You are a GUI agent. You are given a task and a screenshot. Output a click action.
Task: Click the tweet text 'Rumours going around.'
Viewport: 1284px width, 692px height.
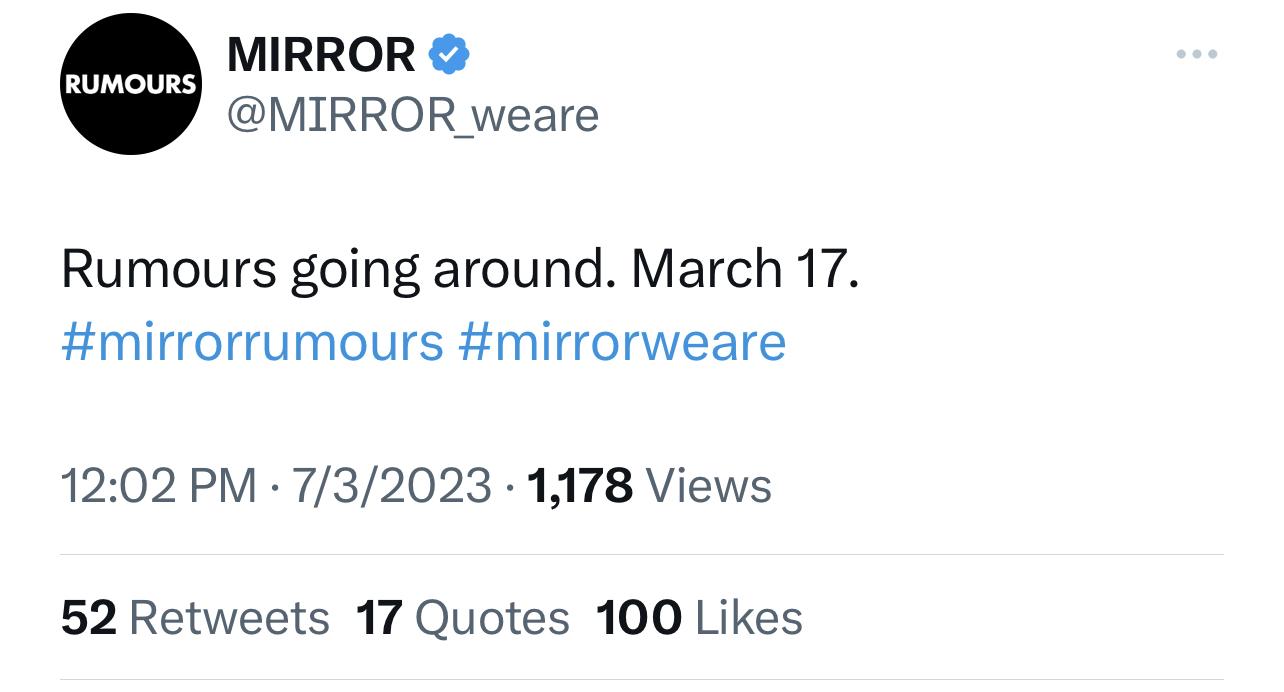(x=337, y=268)
